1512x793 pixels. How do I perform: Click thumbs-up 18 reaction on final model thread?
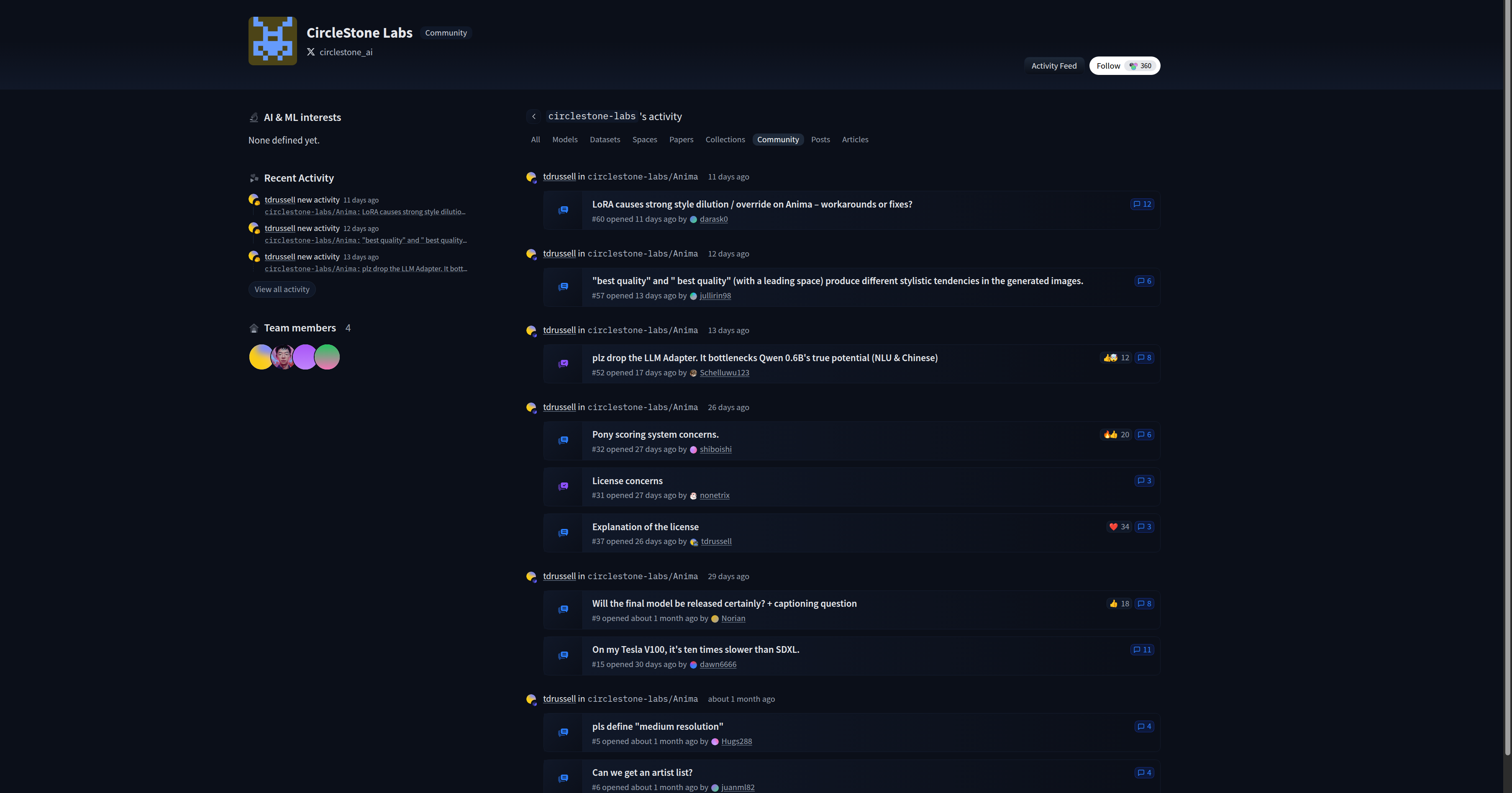pyautogui.click(x=1119, y=603)
